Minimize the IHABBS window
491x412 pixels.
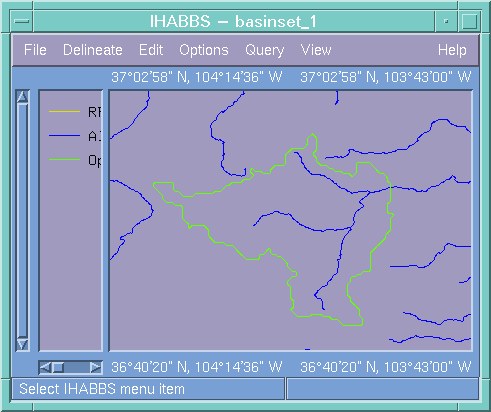coord(446,21)
